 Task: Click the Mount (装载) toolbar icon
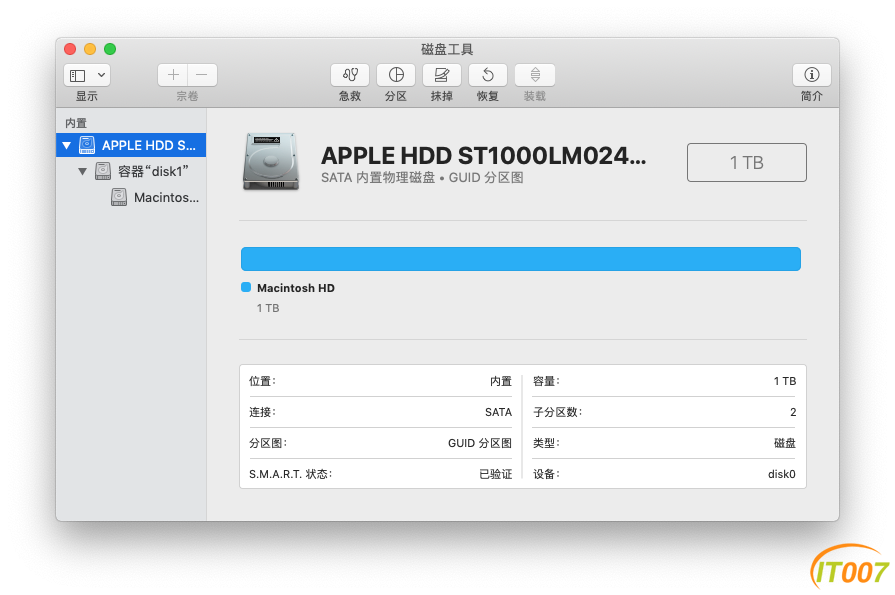(x=535, y=75)
